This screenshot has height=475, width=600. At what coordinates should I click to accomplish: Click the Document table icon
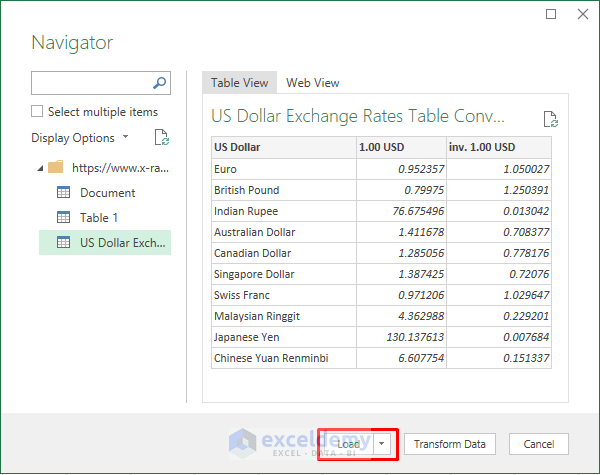pyautogui.click(x=64, y=192)
